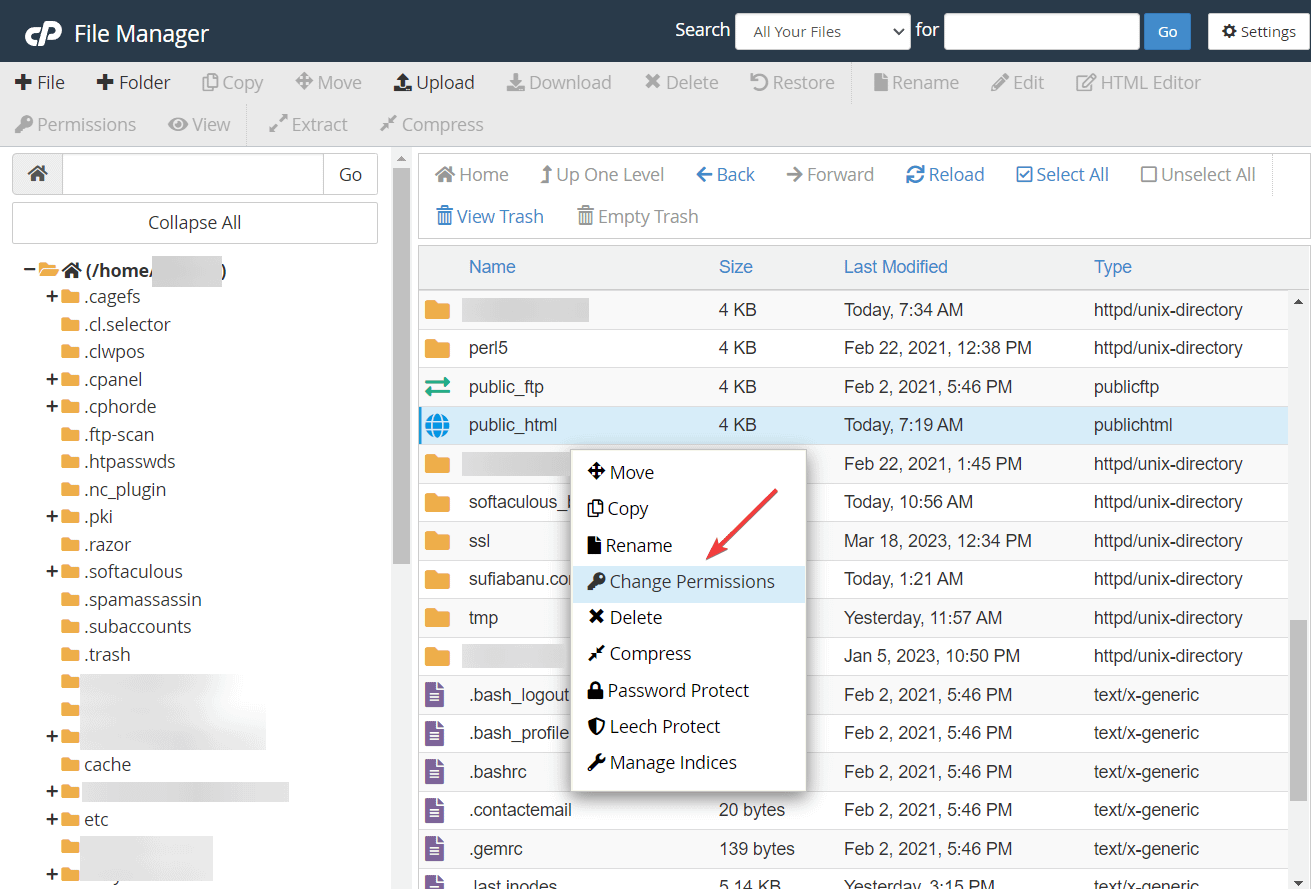Click inside the search text field
The image size is (1311, 889).
click(x=1040, y=31)
